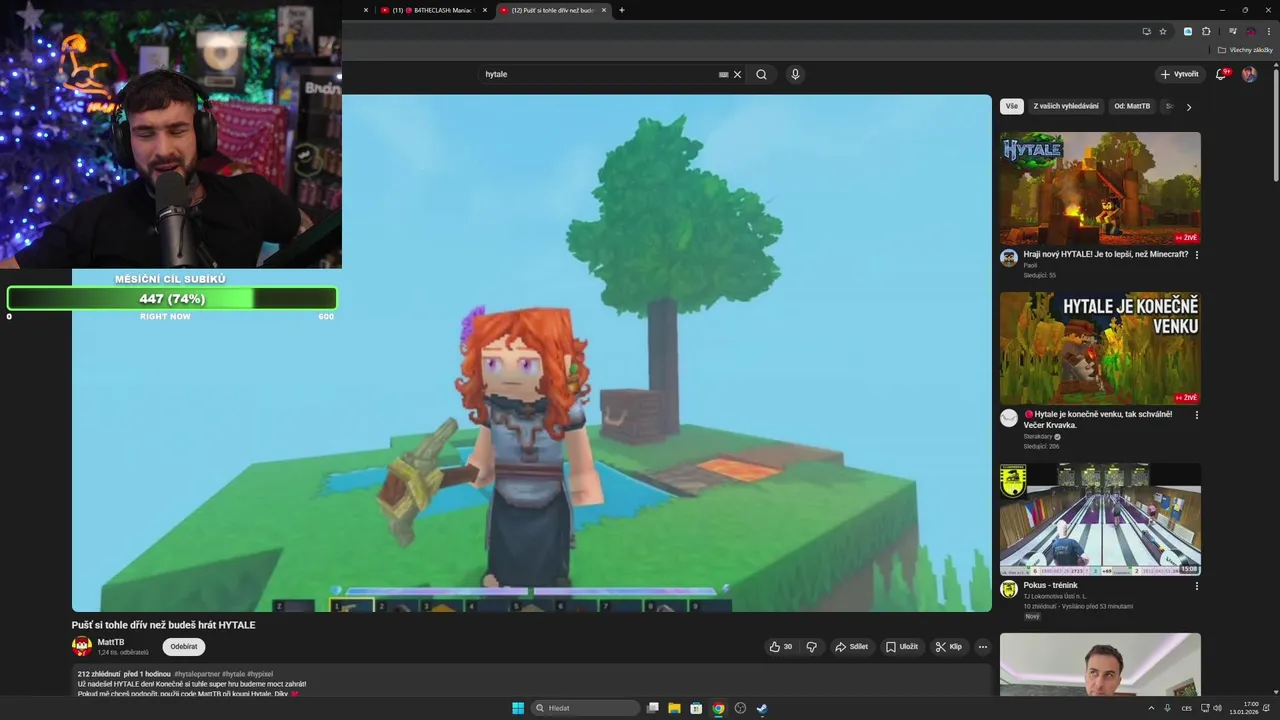Dislike the video with thumbs-down icon

[x=812, y=647]
